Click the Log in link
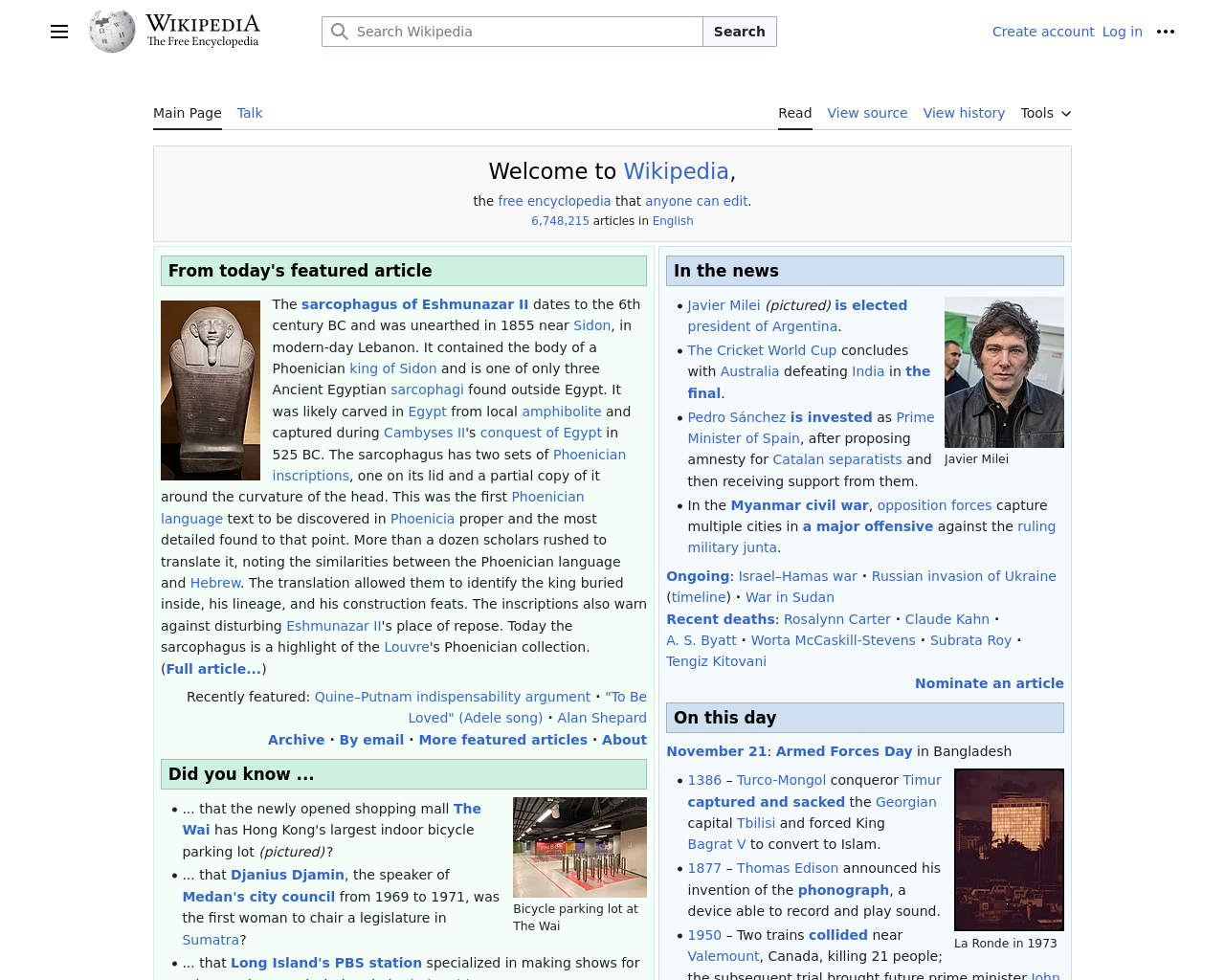Viewport: 1225px width, 980px height. click(x=1123, y=32)
